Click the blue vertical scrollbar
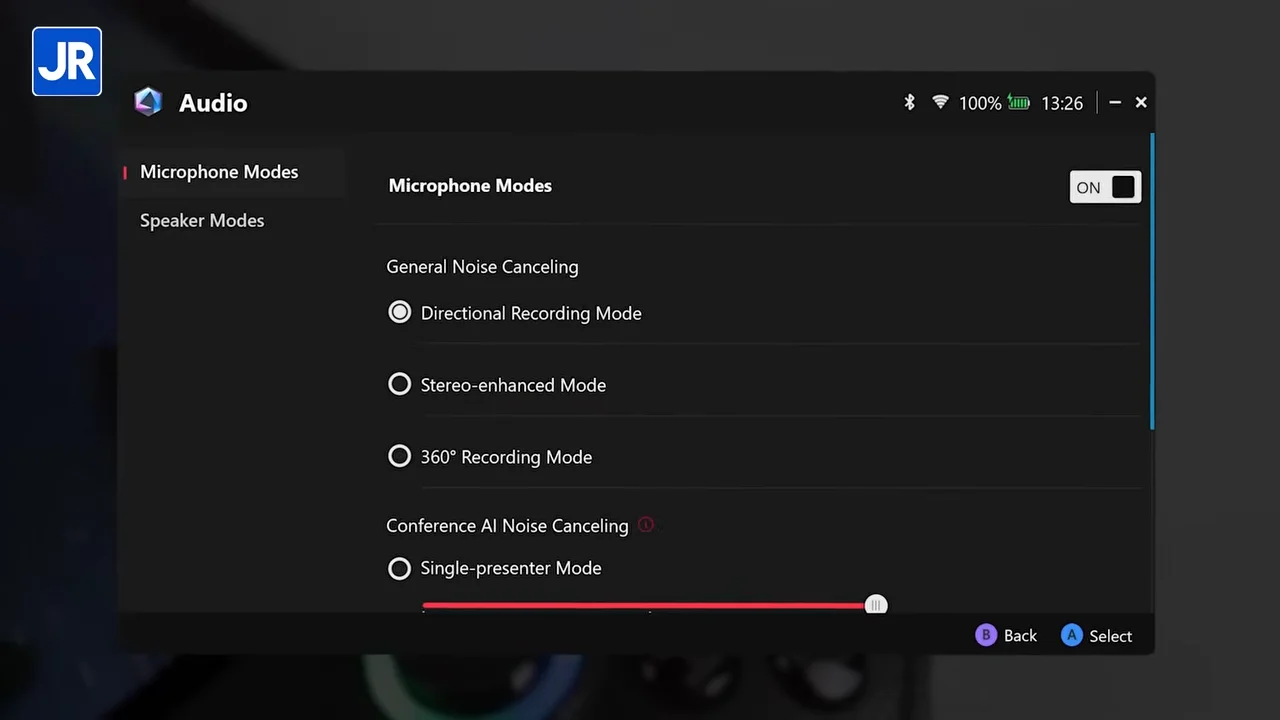The image size is (1280, 720). pyautogui.click(x=1152, y=280)
